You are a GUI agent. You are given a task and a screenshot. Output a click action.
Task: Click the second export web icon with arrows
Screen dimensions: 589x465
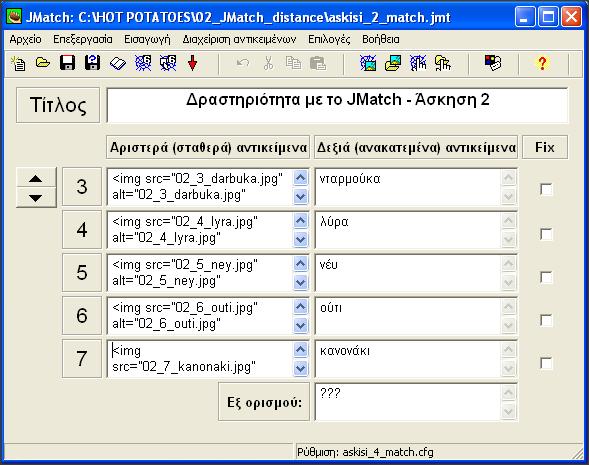point(168,63)
